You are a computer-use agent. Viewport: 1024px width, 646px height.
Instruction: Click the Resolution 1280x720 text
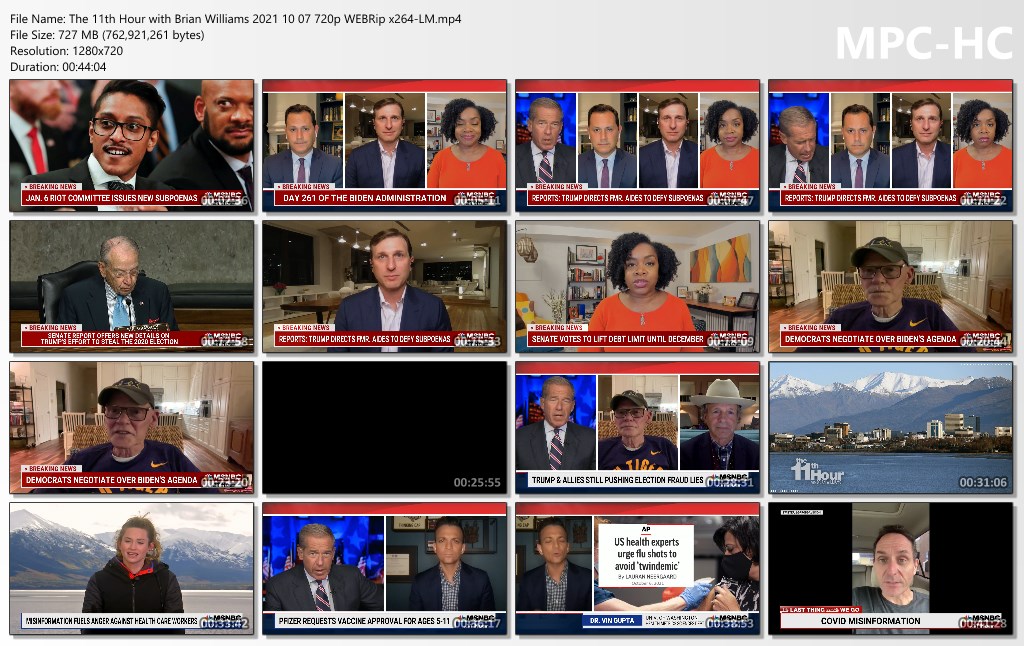tap(67, 51)
